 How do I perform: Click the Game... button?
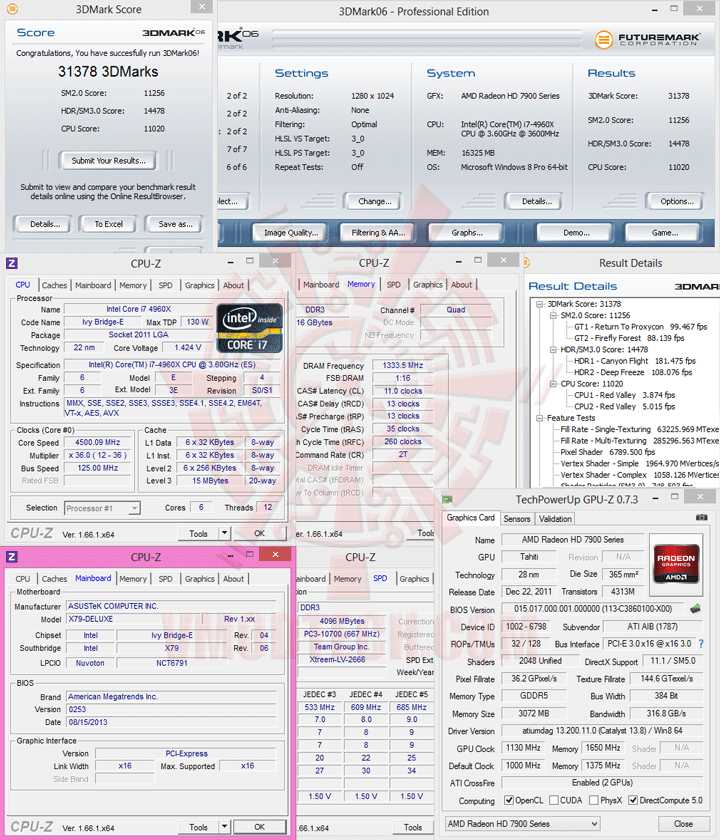[x=665, y=232]
